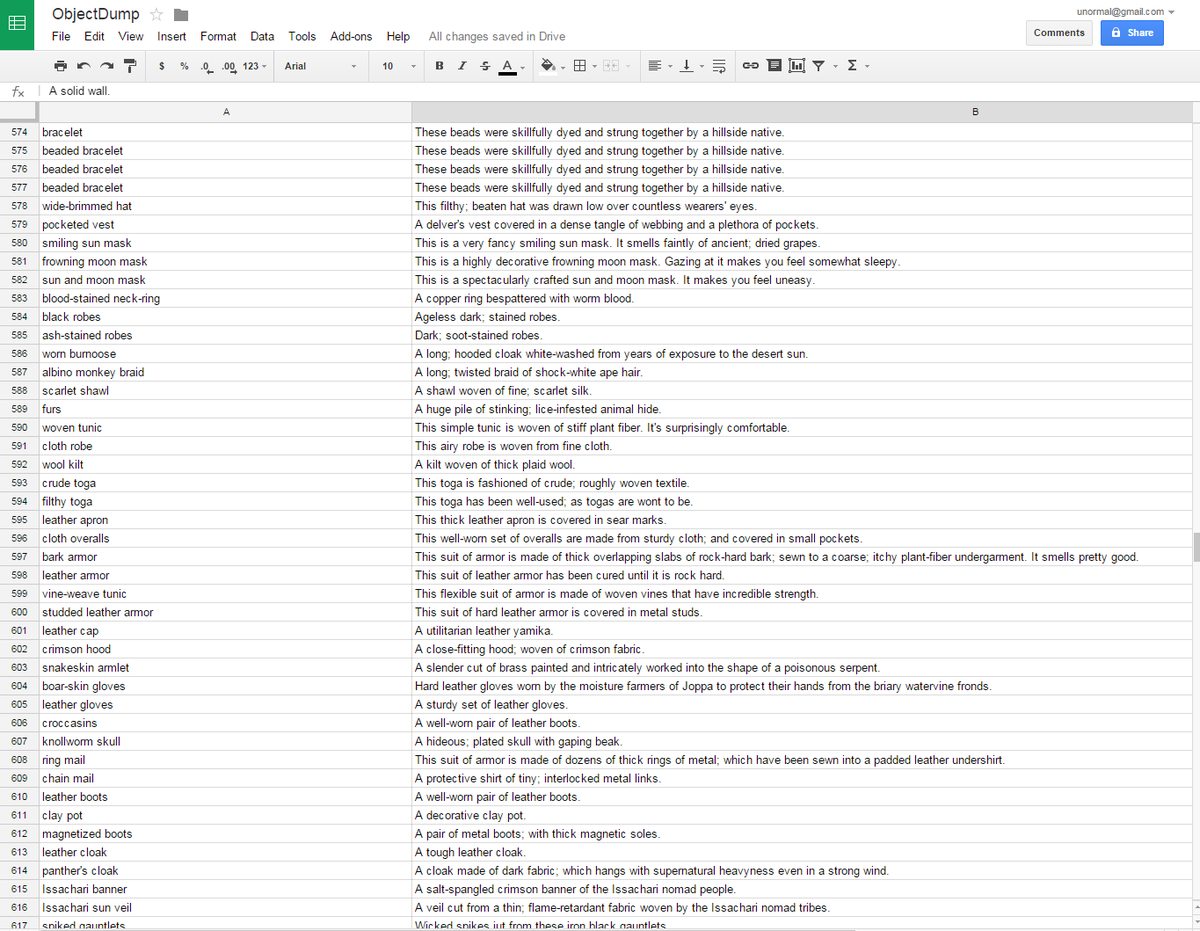The image size is (1200, 931).
Task: Click the Redo arrow
Action: coord(107,66)
